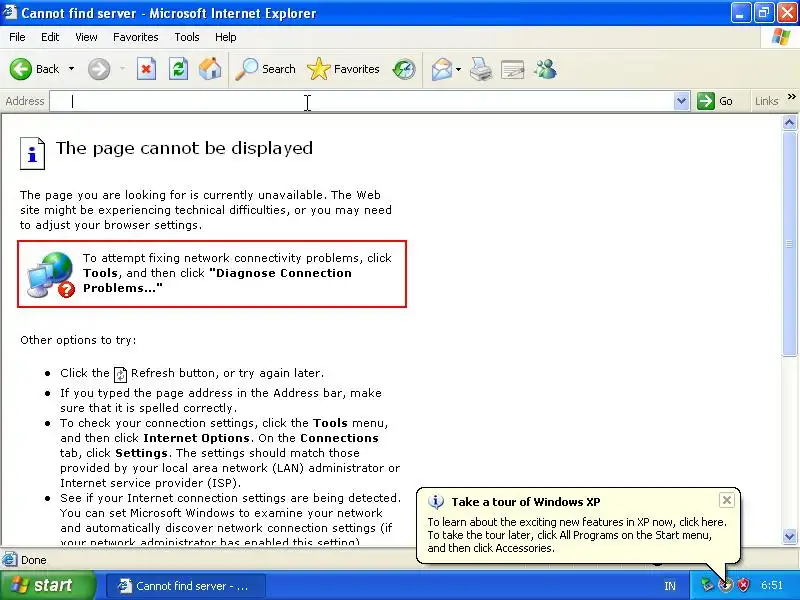Click the 'Other options to try:' text
The width and height of the screenshot is (800, 600).
(x=78, y=340)
